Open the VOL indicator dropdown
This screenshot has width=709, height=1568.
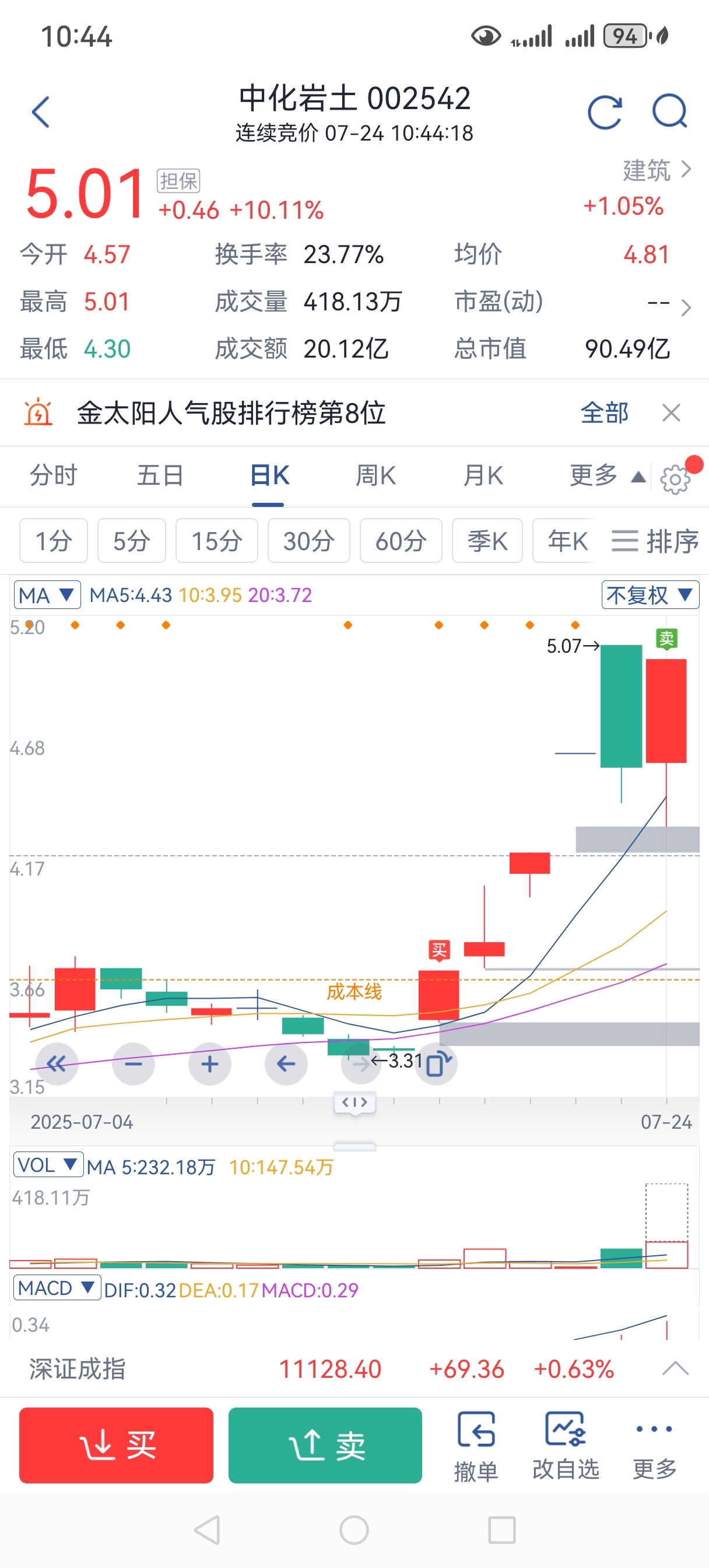(48, 1165)
